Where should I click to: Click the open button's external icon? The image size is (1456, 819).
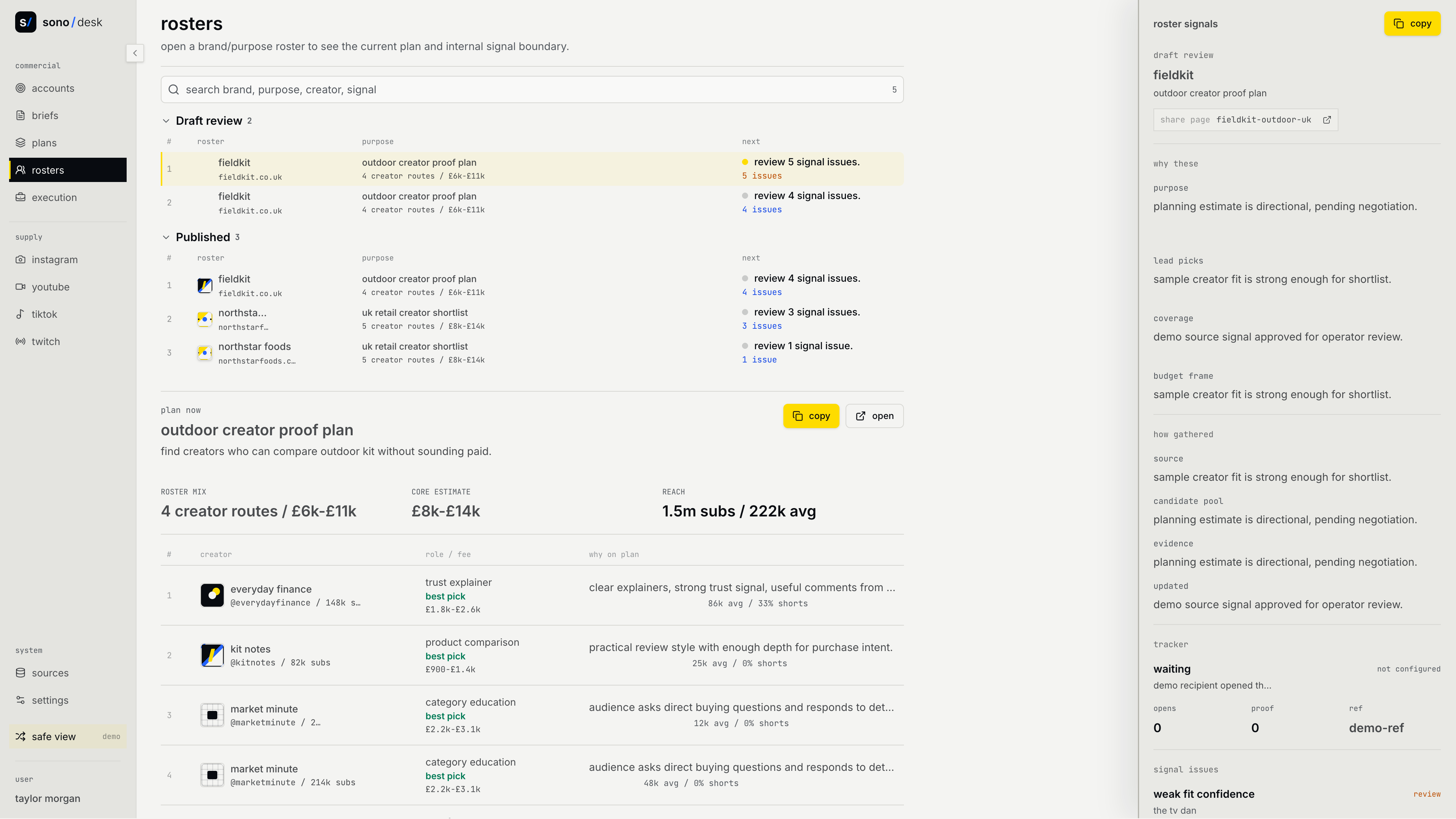860,416
